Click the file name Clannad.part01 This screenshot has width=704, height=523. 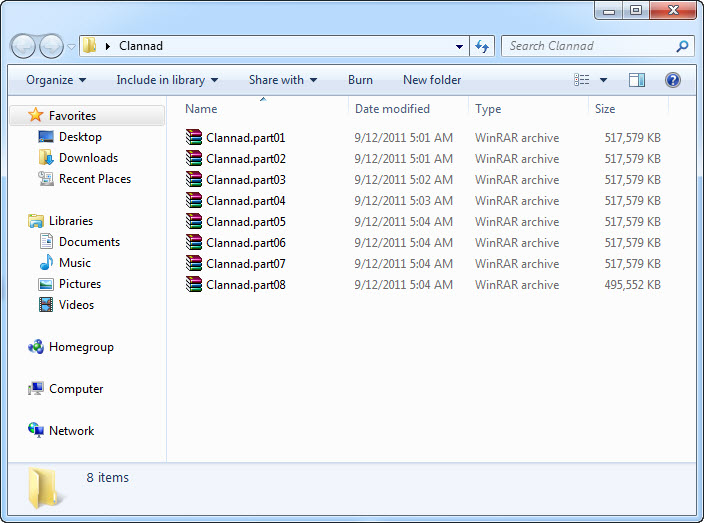click(246, 138)
